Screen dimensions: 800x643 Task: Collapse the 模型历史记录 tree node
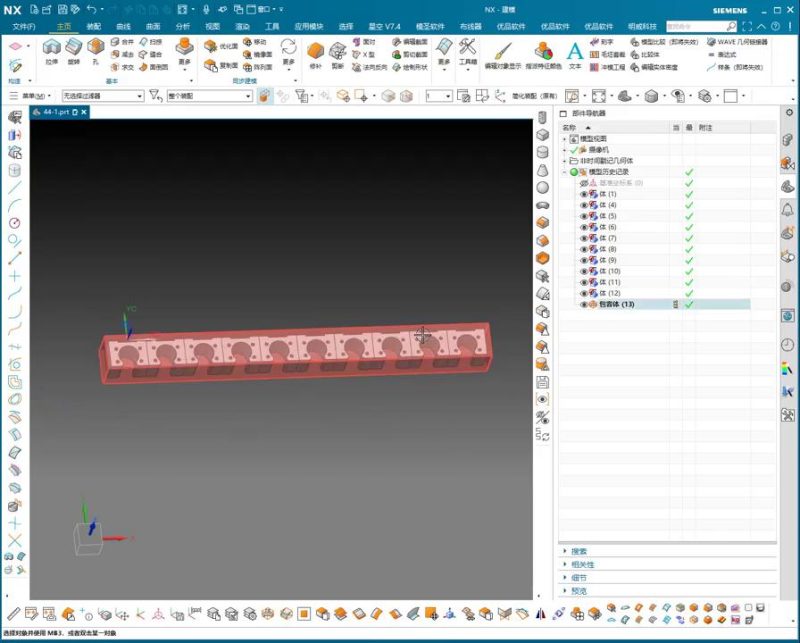(564, 172)
